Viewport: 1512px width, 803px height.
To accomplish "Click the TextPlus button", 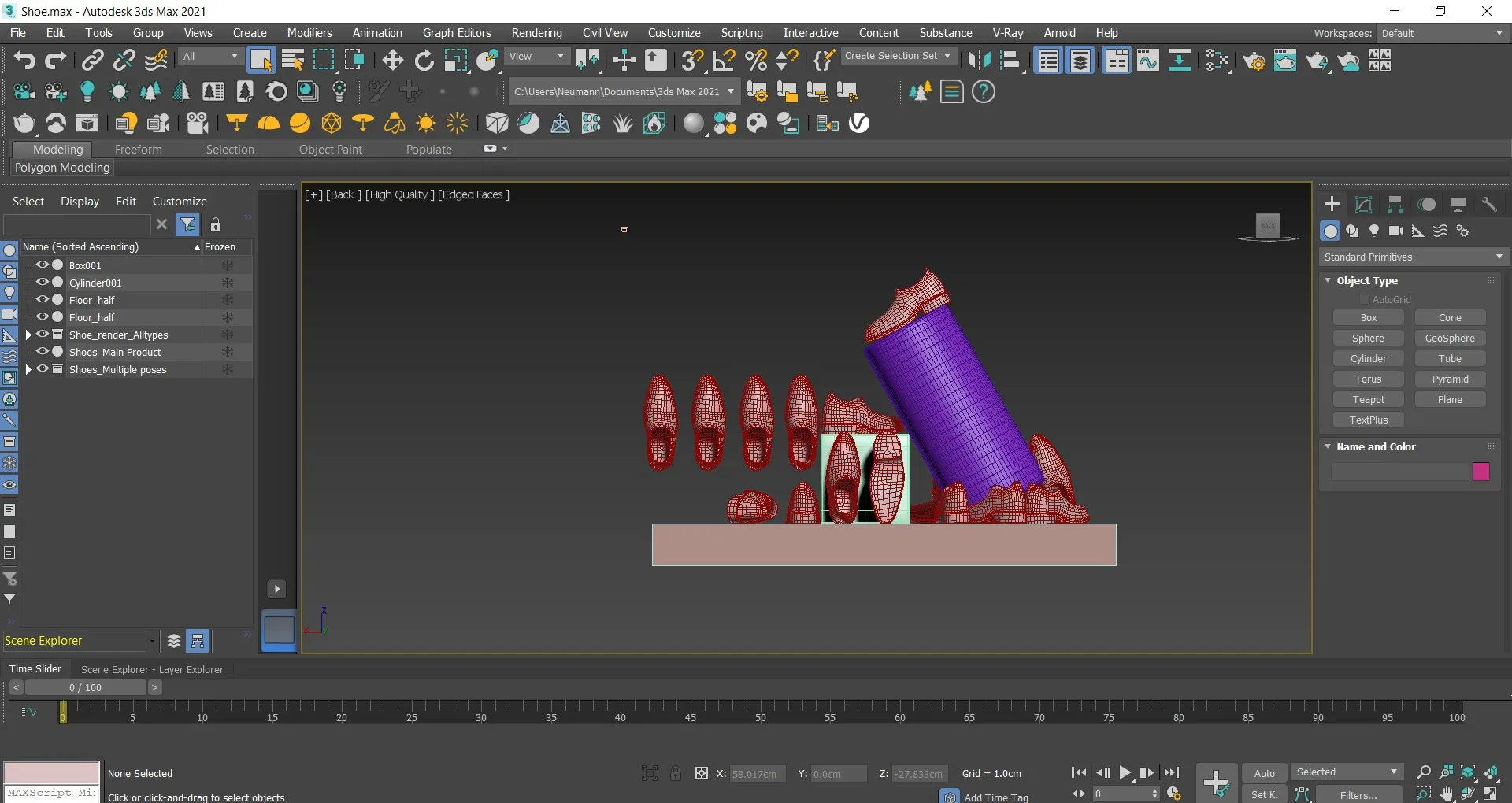I will (x=1369, y=420).
